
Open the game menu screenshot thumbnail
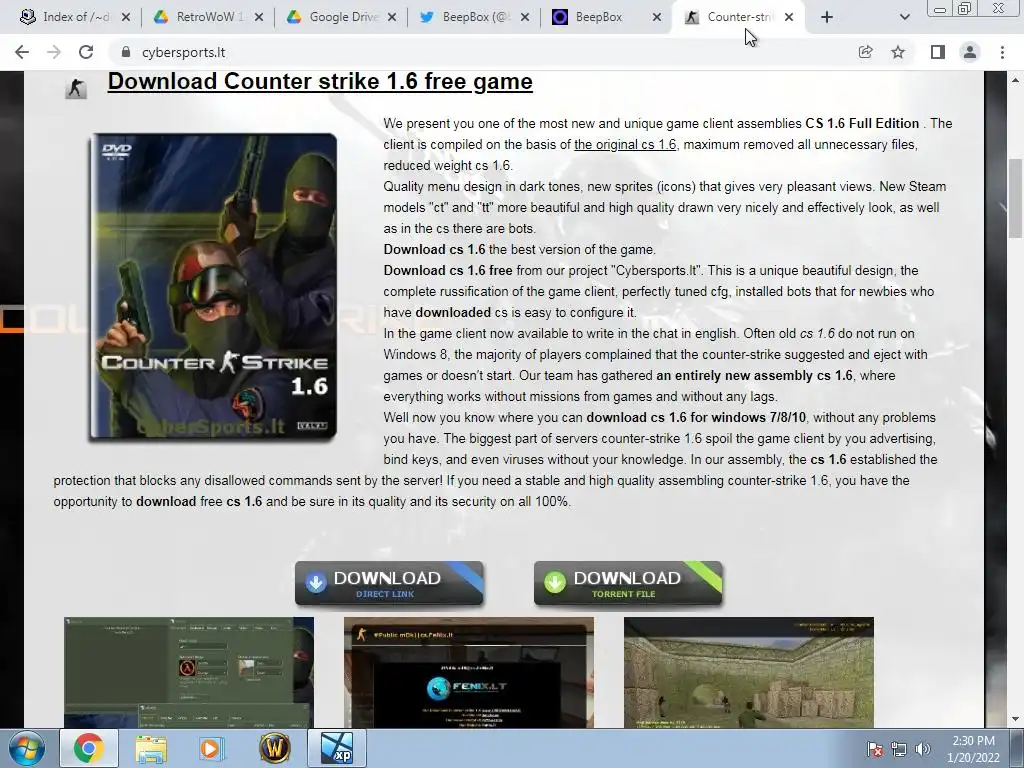(189, 673)
